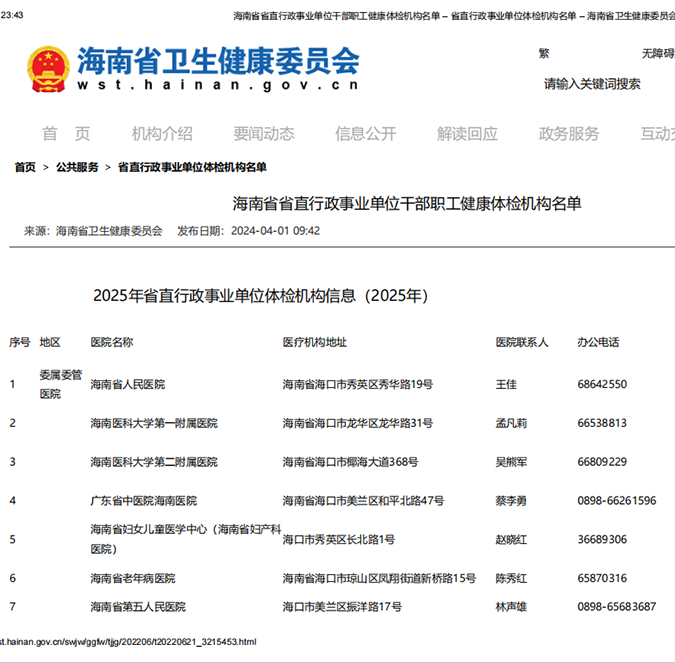Image resolution: width=675 pixels, height=663 pixels.
Task: Click the contact name 赵晓红
Action: [511, 539]
